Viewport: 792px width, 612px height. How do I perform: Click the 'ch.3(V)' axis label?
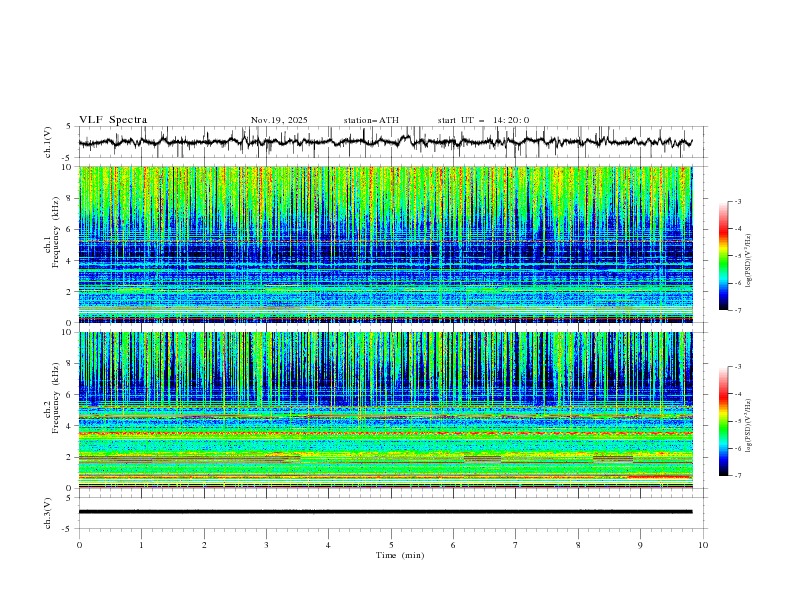48,513
